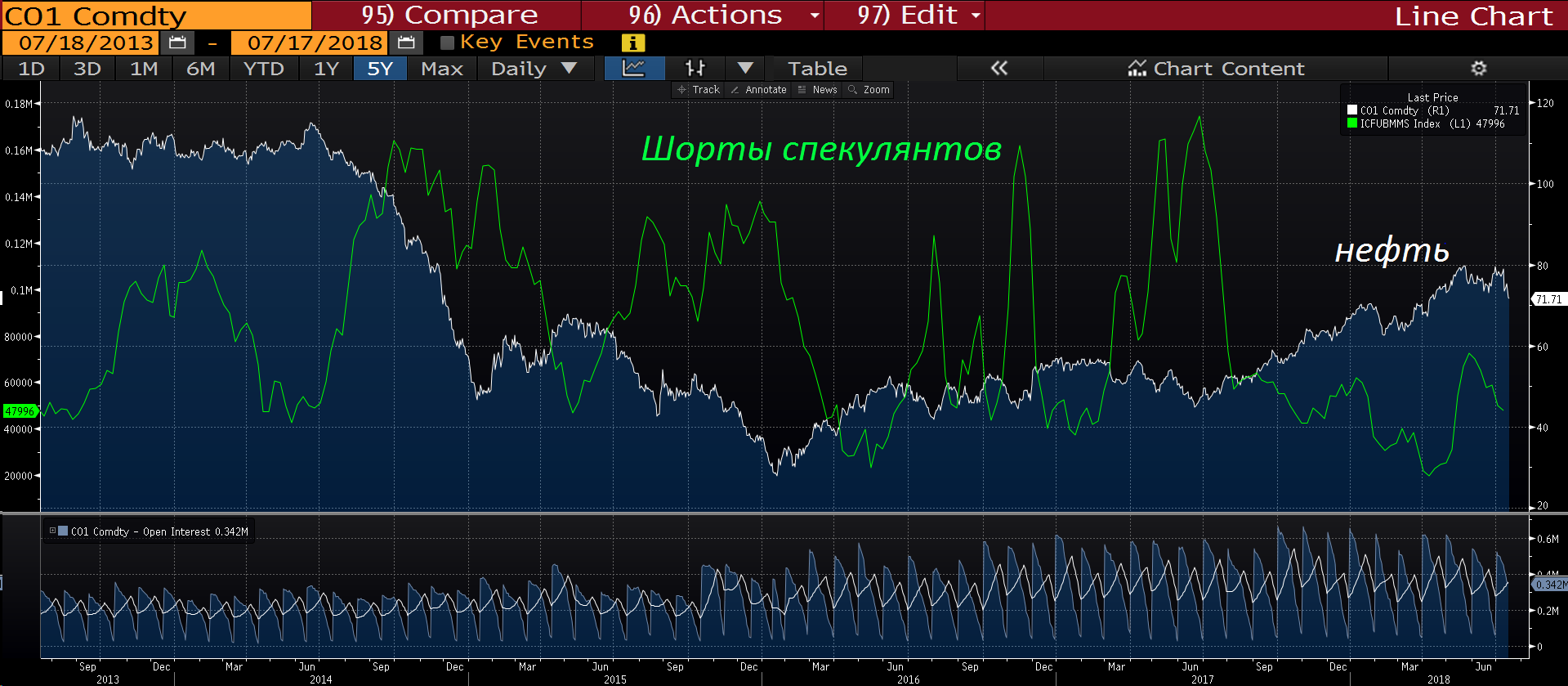Open the 95) Compare menu
The height and width of the screenshot is (686, 1568).
click(x=447, y=15)
